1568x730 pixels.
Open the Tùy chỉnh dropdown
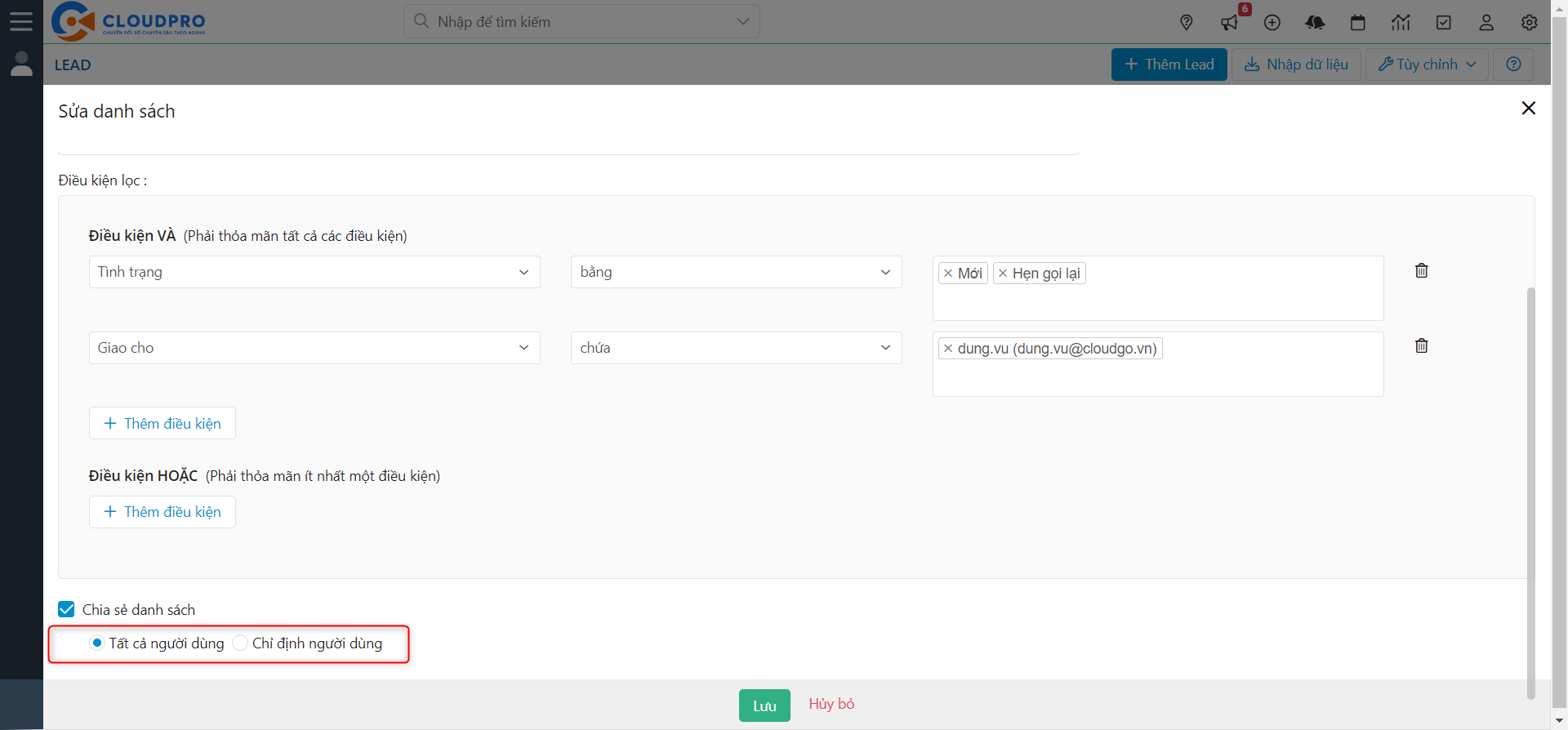[1427, 65]
